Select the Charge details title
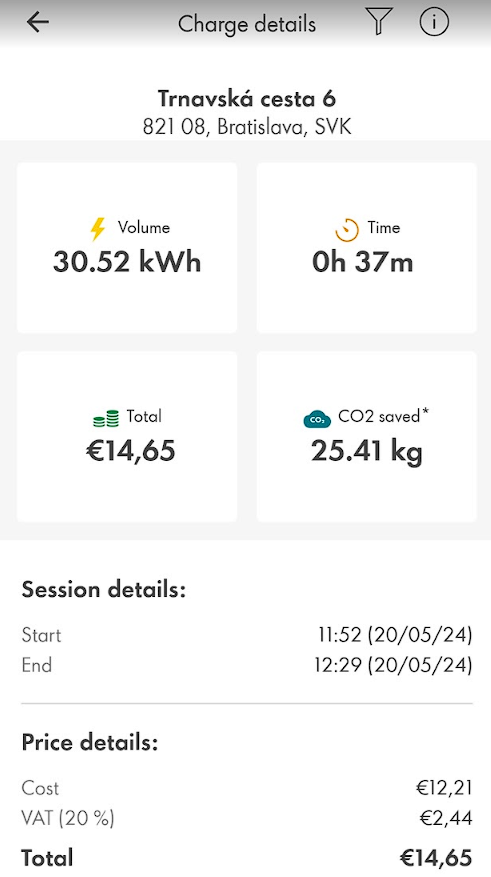This screenshot has height=877, width=491. point(247,24)
